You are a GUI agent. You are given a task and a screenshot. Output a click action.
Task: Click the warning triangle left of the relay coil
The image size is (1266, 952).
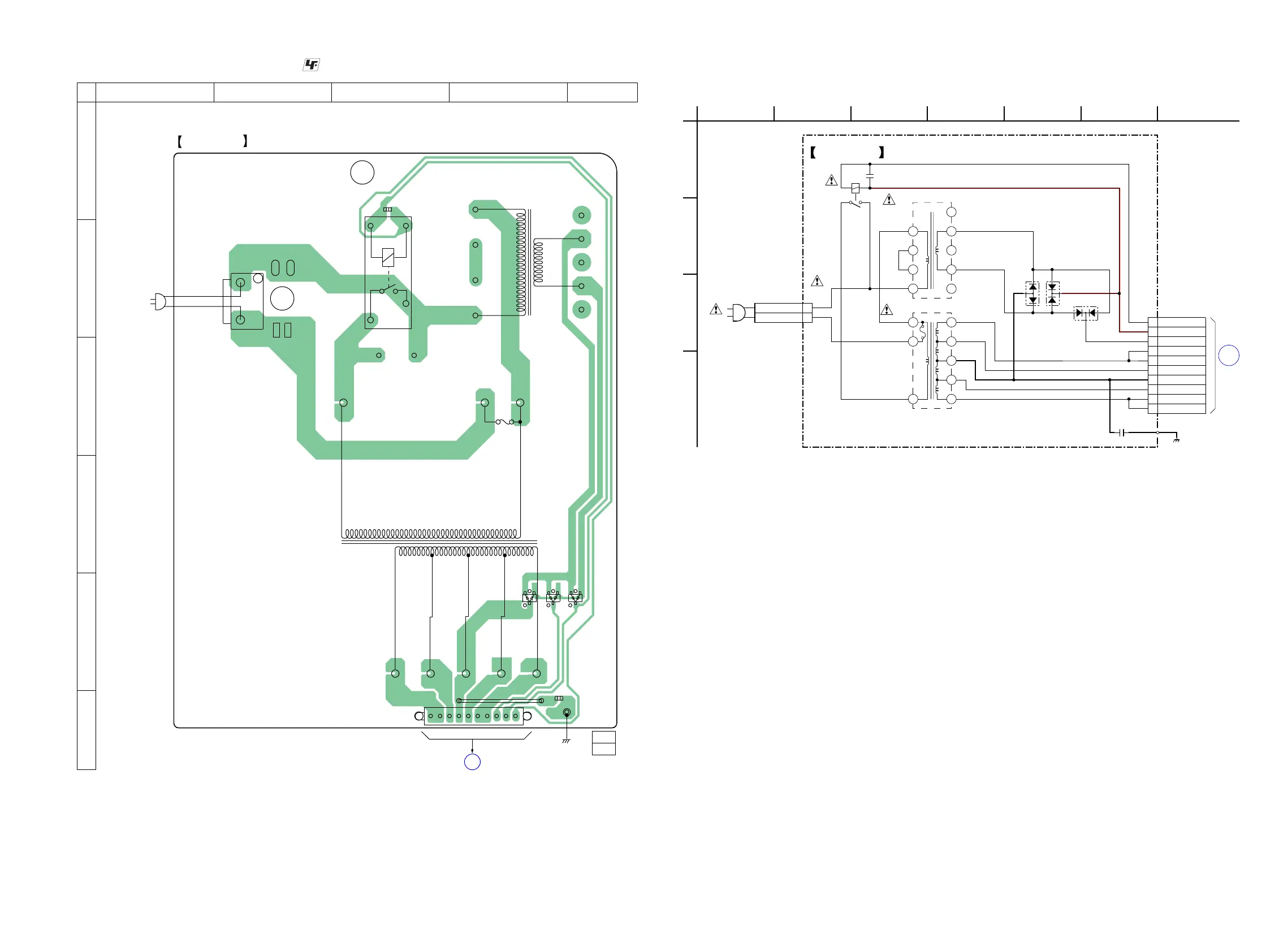tap(831, 180)
